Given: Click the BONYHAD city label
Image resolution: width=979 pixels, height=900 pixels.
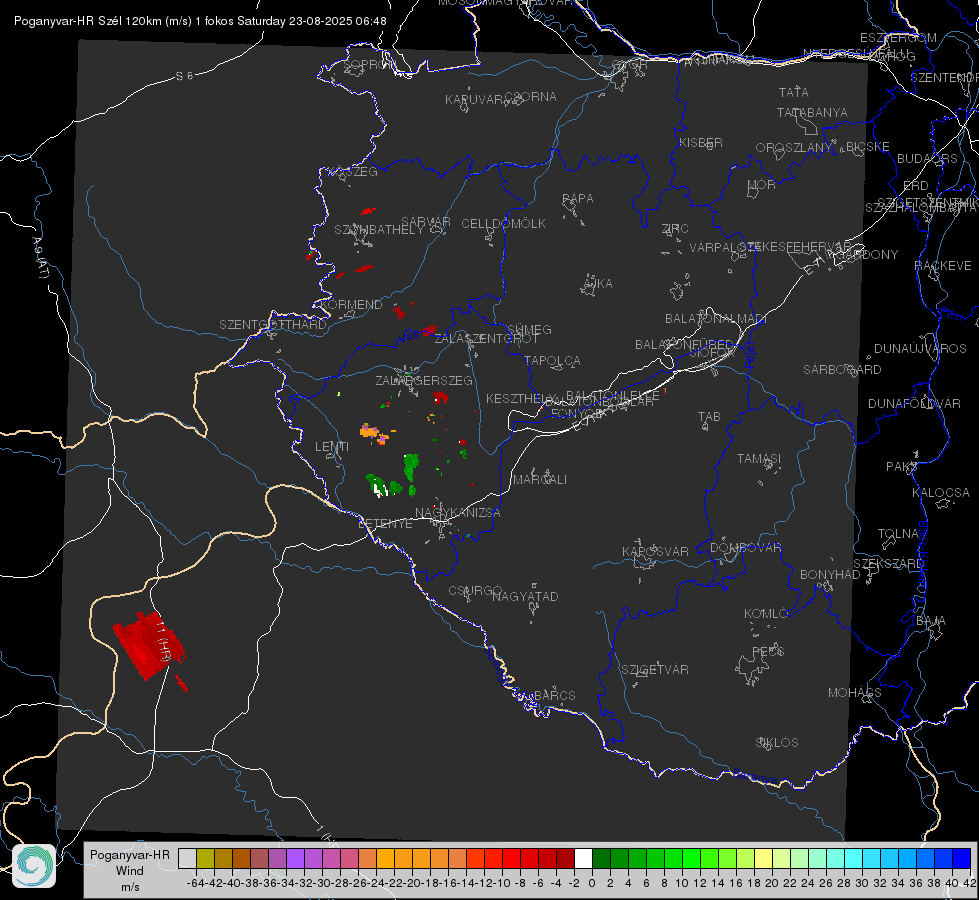Looking at the screenshot, I should [x=830, y=575].
